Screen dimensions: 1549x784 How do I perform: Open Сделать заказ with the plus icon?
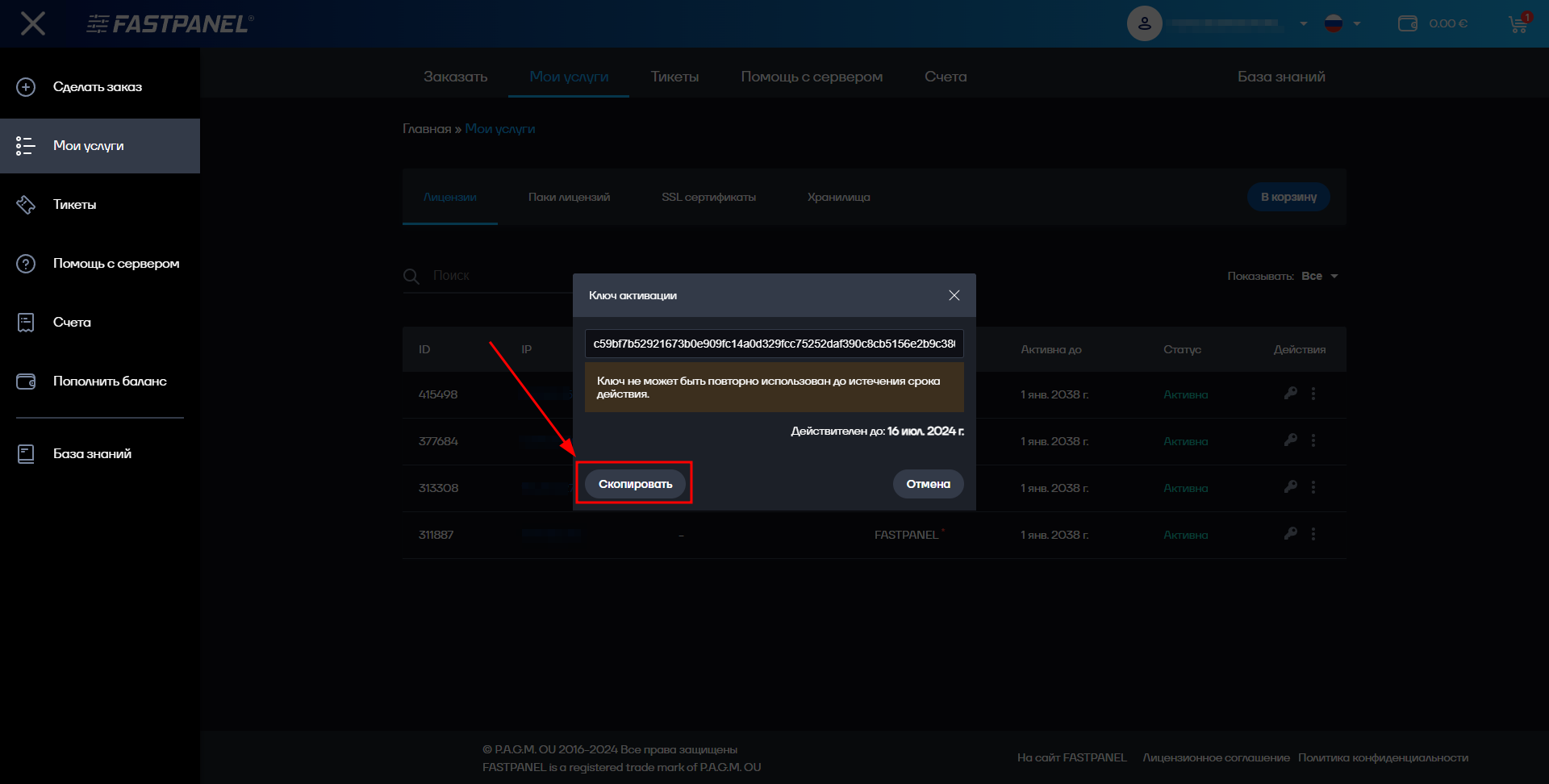tap(26, 86)
